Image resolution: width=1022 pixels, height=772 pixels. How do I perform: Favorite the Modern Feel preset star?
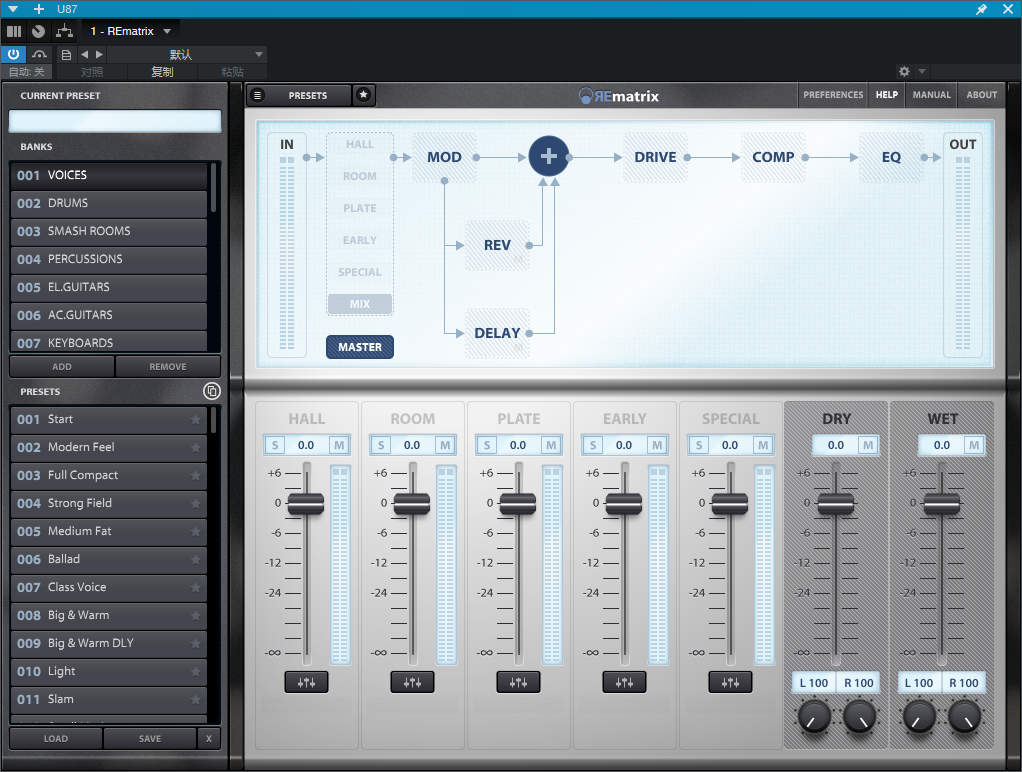pos(196,447)
